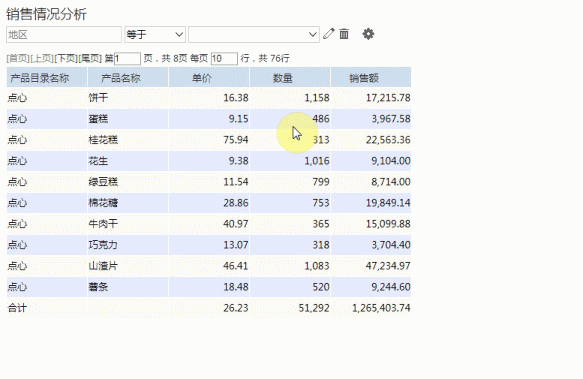This screenshot has width=583, height=379.
Task: Go to first page via 首页
Action: point(18,58)
